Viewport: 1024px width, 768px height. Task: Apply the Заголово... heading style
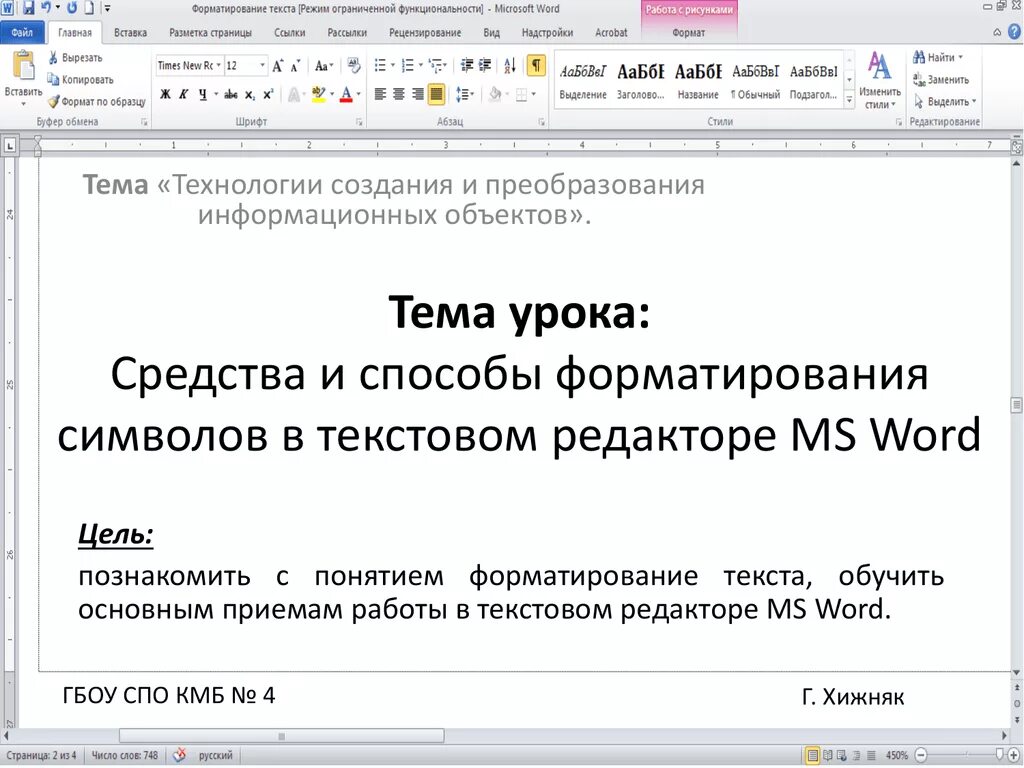[x=641, y=80]
